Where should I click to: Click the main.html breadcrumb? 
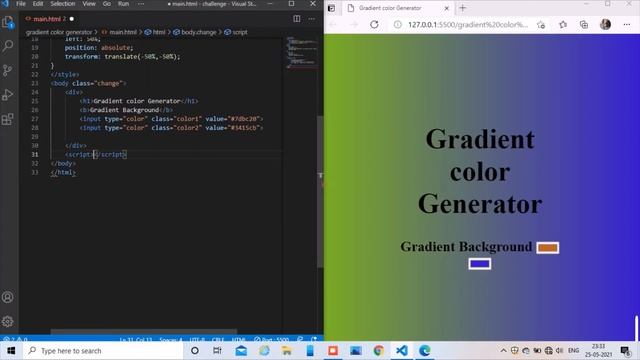pyautogui.click(x=119, y=32)
